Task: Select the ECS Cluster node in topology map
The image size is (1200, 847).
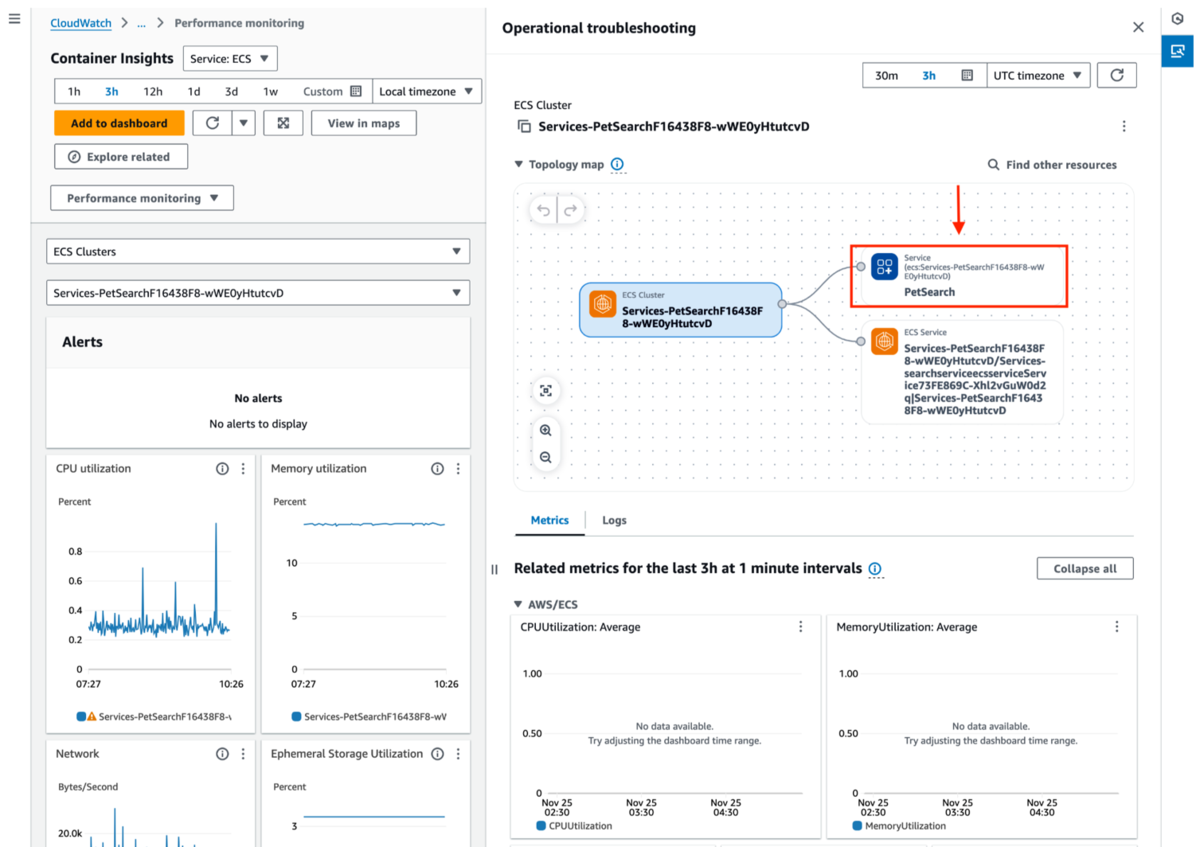Action: pos(681,309)
